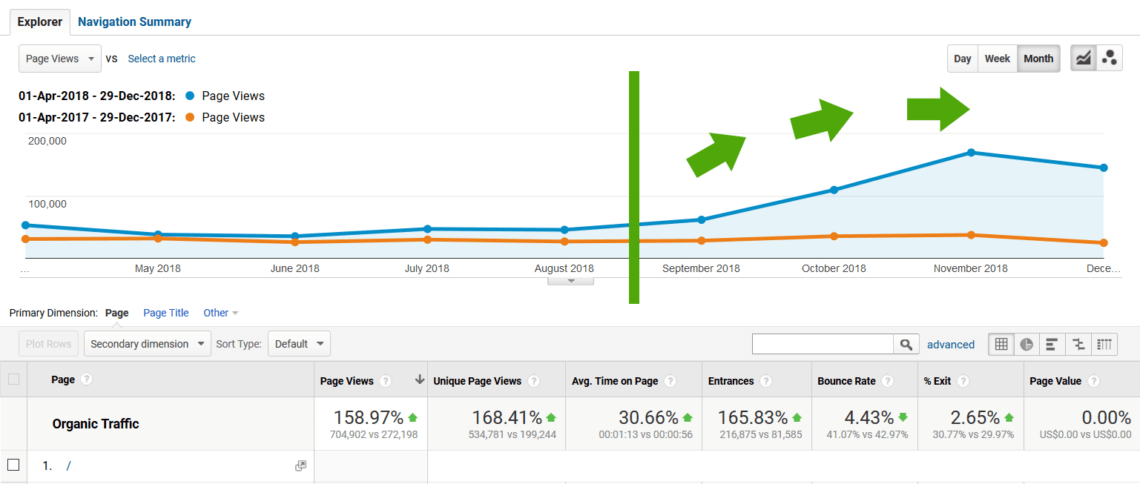1140x484 pixels.
Task: Click the search magnifier button
Action: coord(905,344)
